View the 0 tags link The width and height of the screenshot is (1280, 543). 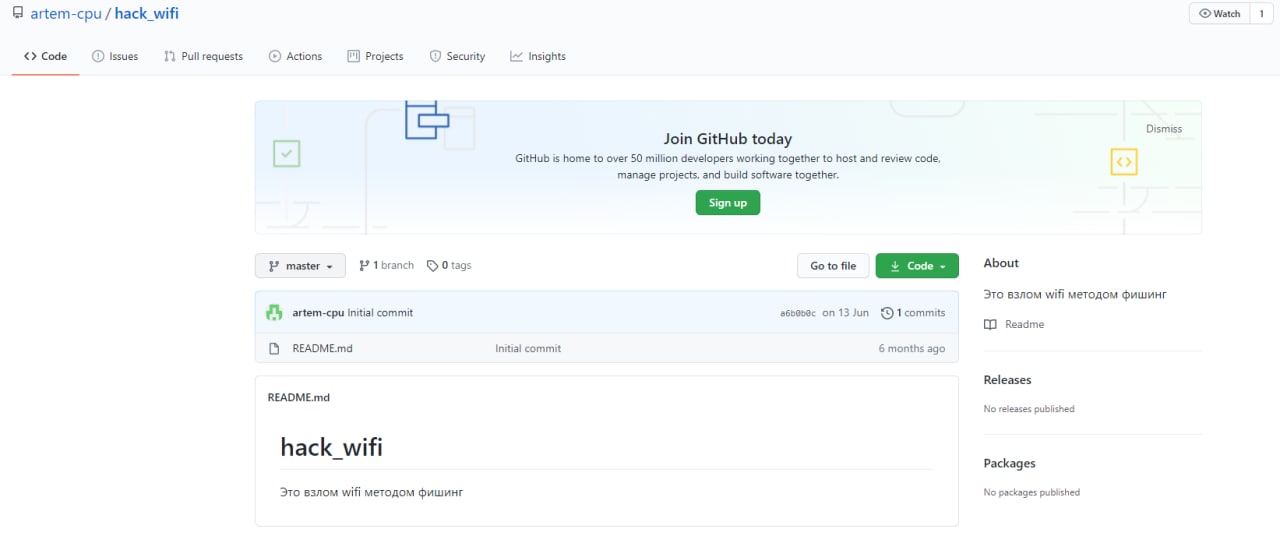pyautogui.click(x=449, y=265)
